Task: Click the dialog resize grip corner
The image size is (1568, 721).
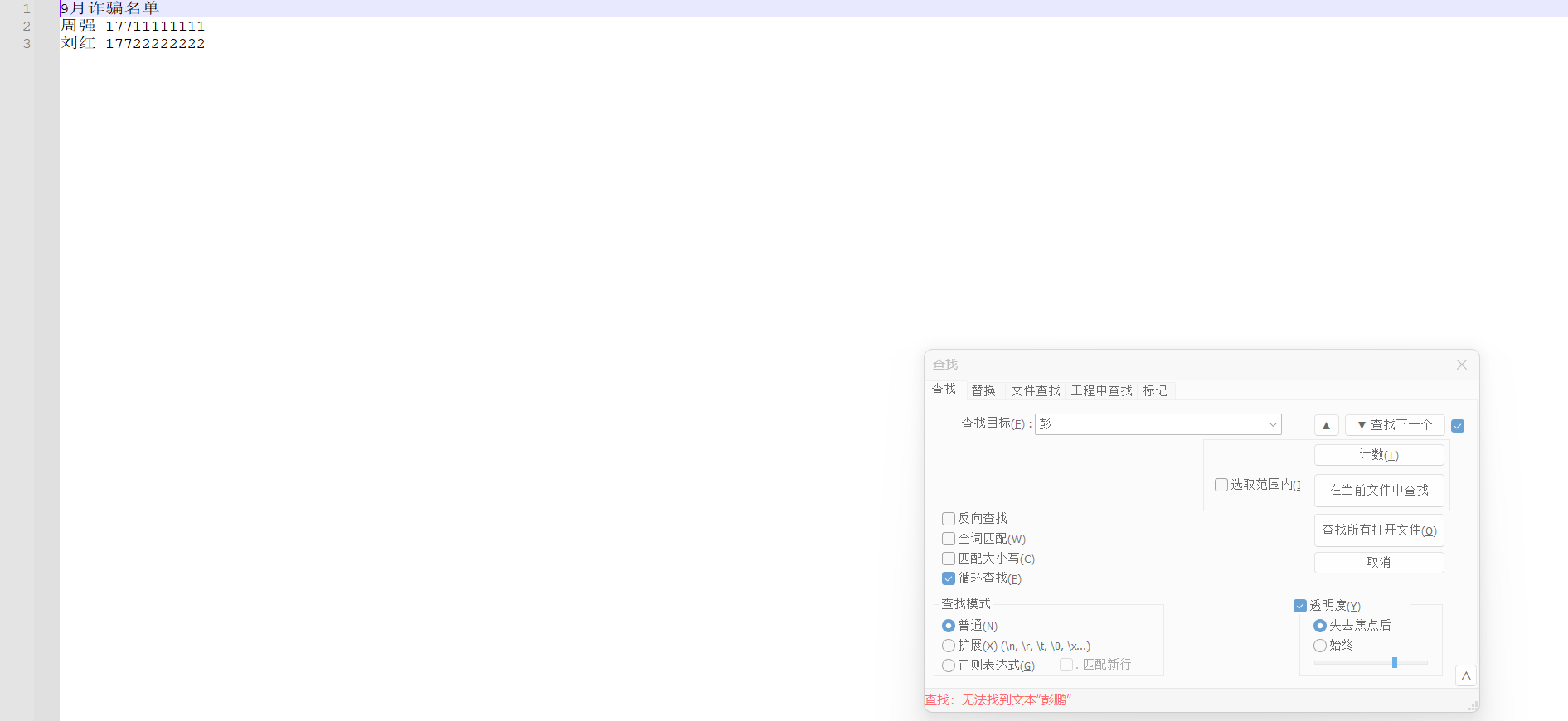Action: [x=1473, y=705]
